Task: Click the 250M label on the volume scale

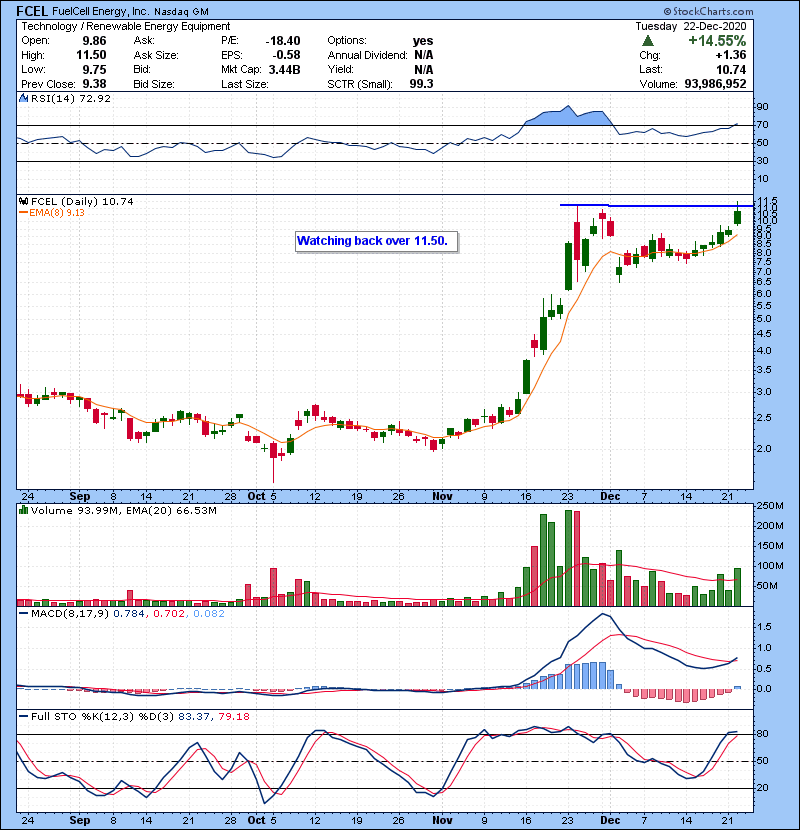Action: (x=770, y=506)
